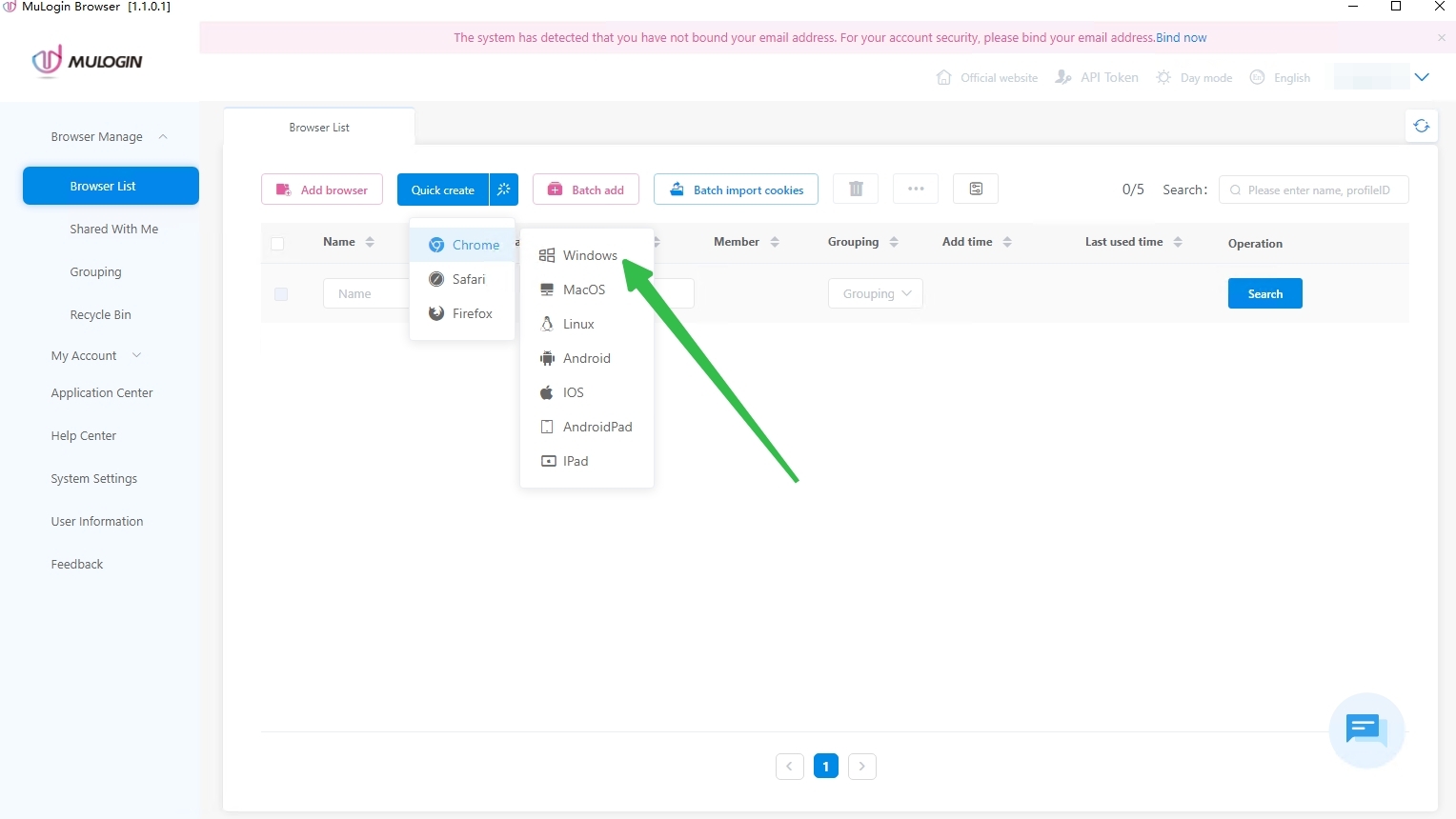The width and height of the screenshot is (1456, 819).
Task: Switch to Day mode
Action: [x=1195, y=77]
